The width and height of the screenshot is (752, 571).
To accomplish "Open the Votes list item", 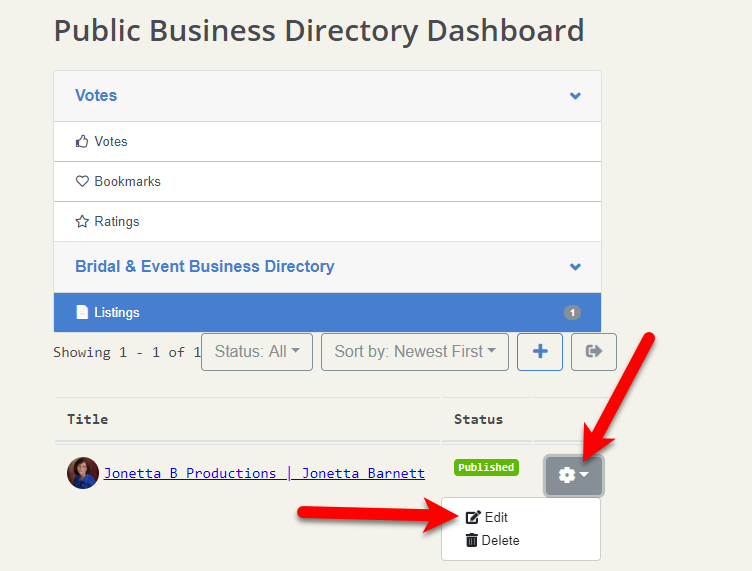I will [x=327, y=141].
